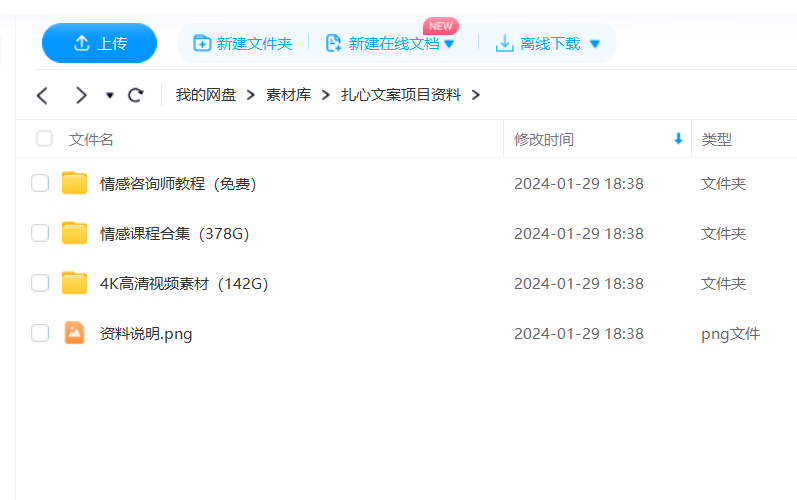
Task: Open navigation history dropdown triangle
Action: [110, 95]
